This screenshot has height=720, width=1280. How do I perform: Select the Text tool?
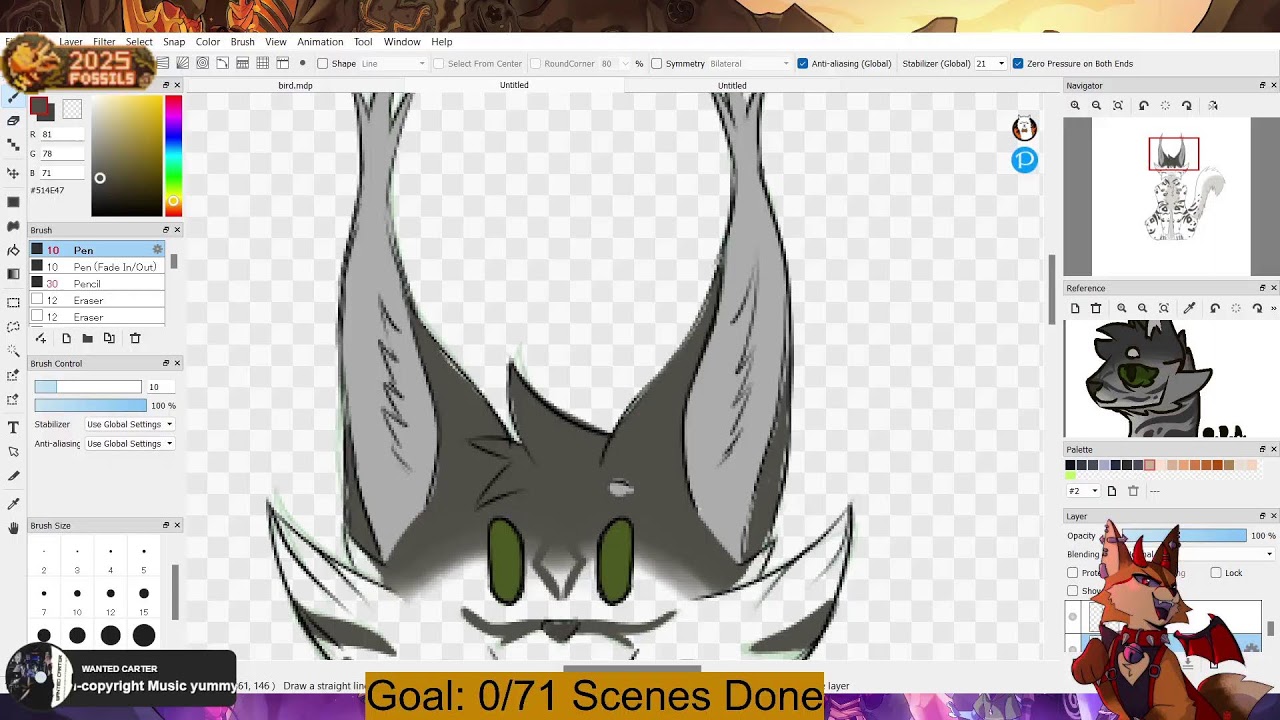click(x=13, y=428)
